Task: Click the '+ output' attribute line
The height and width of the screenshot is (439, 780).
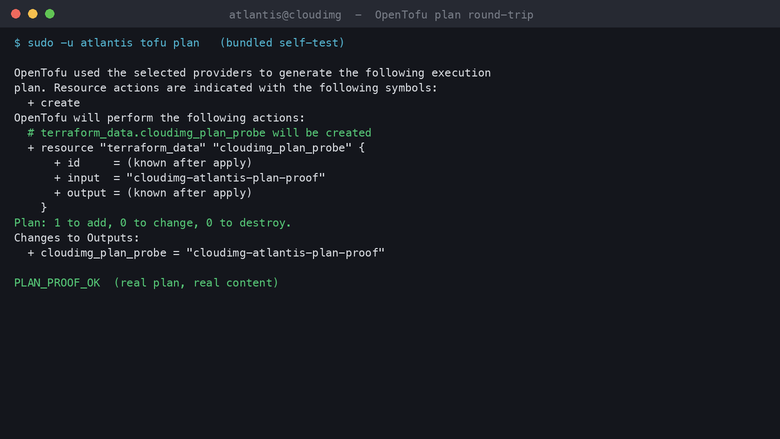Action: coord(153,193)
